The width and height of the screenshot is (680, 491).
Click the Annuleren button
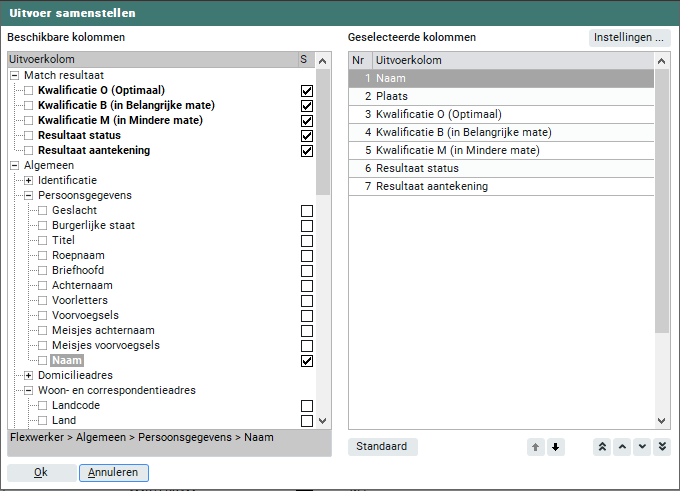(114, 473)
